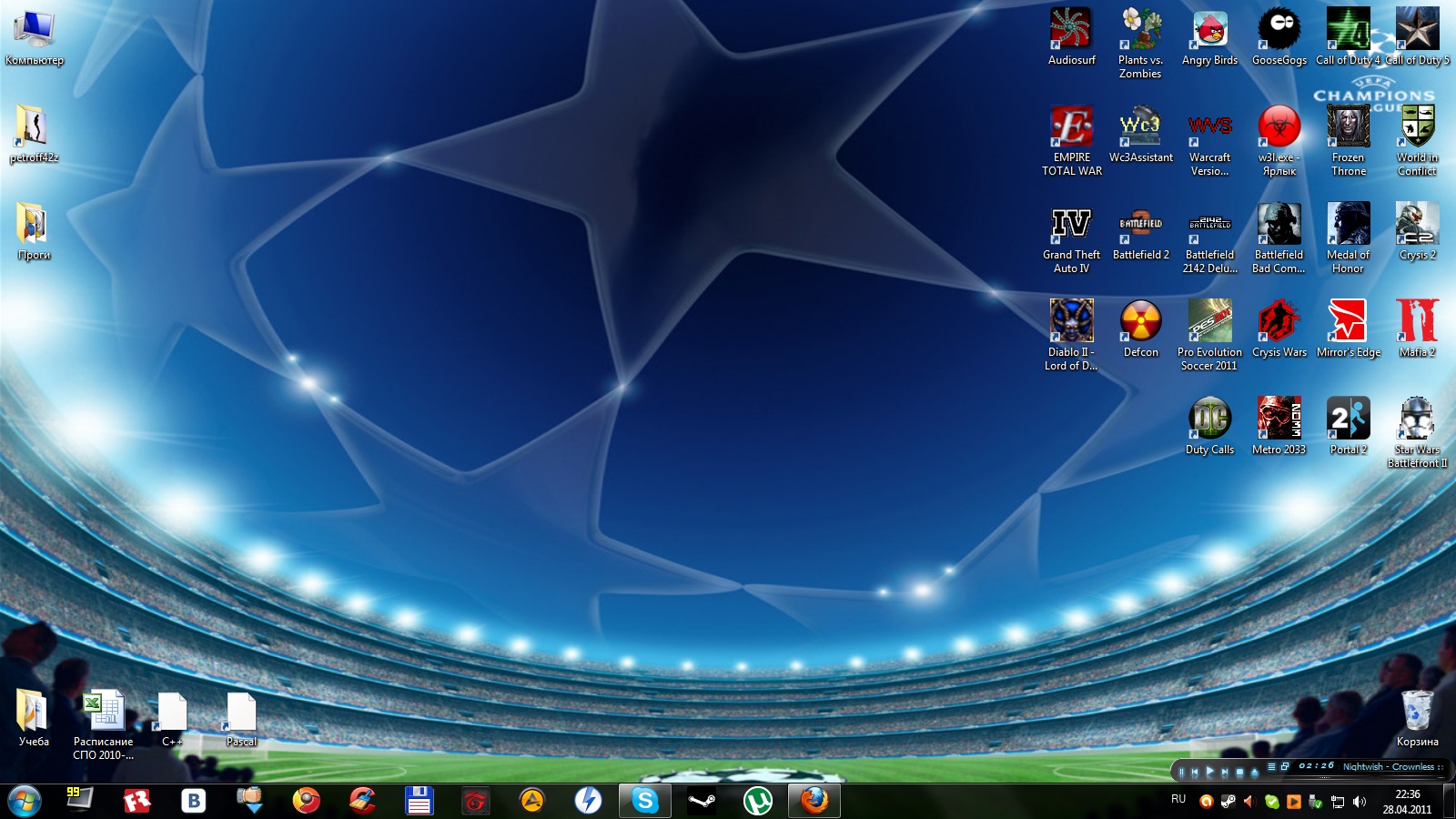The width and height of the screenshot is (1456, 819).
Task: Select the World in Conflict icon
Action: click(1418, 140)
